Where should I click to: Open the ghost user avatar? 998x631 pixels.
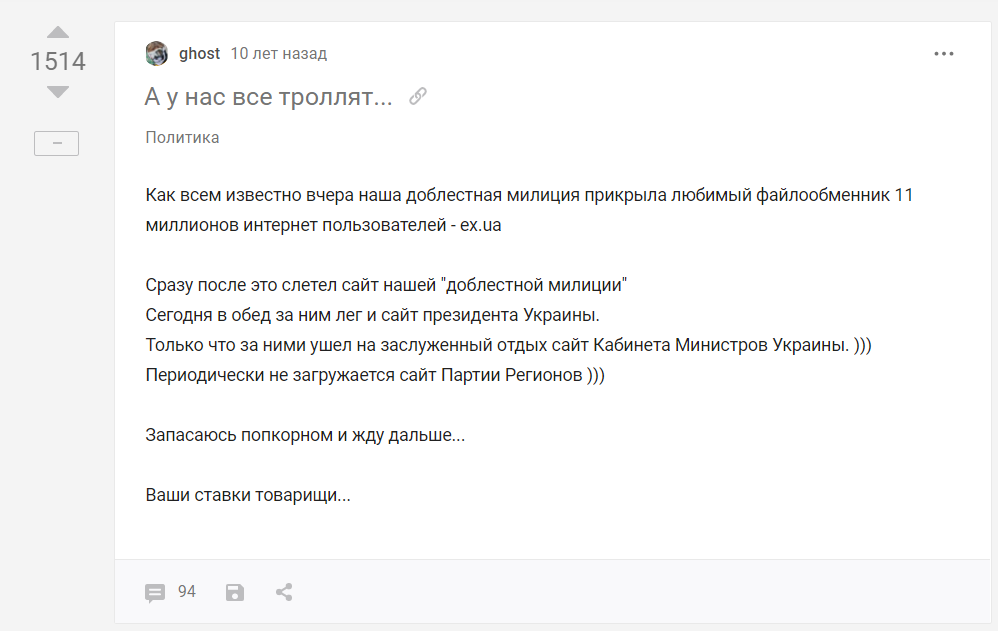tap(157, 53)
